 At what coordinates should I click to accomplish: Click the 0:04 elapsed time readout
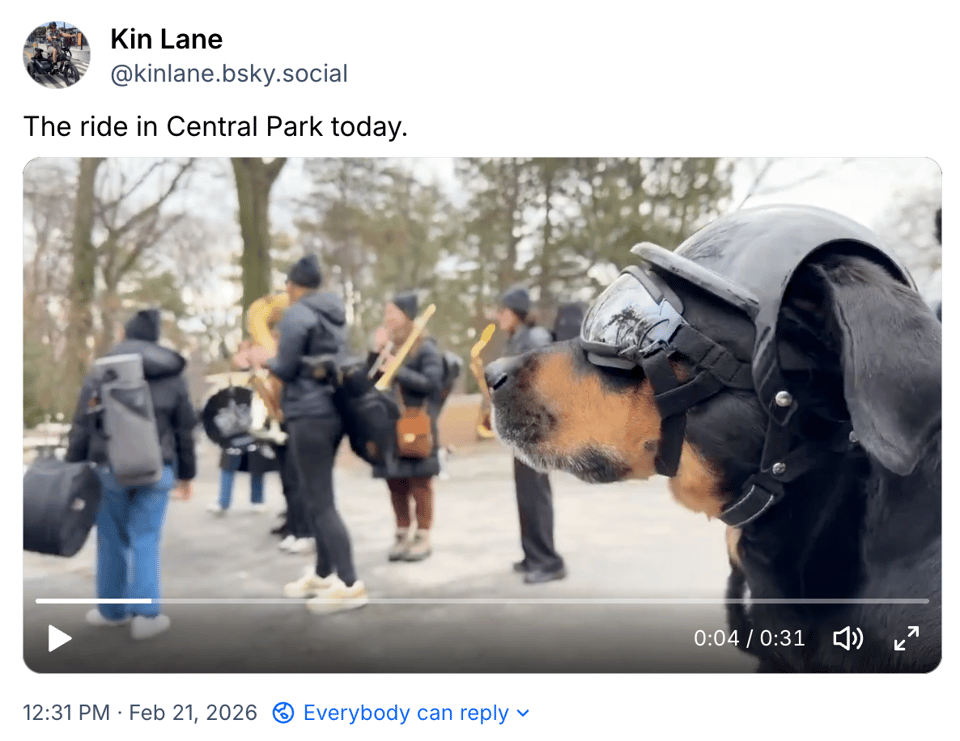(x=716, y=638)
